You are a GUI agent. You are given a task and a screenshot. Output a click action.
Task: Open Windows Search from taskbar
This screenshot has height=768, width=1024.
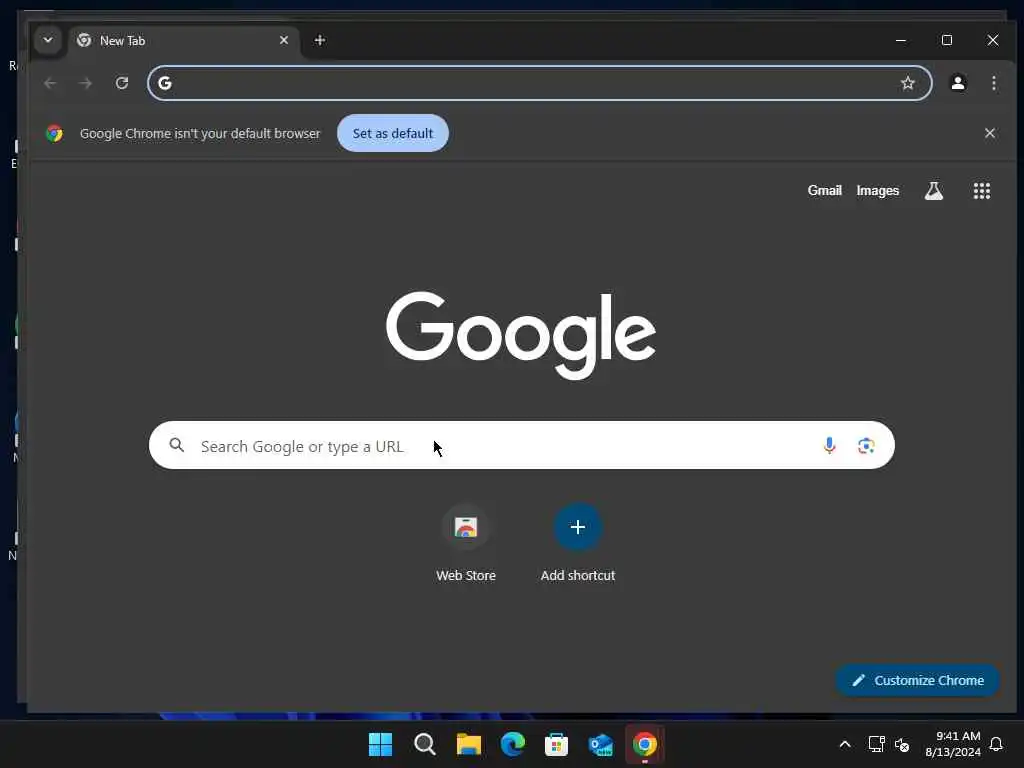(424, 744)
